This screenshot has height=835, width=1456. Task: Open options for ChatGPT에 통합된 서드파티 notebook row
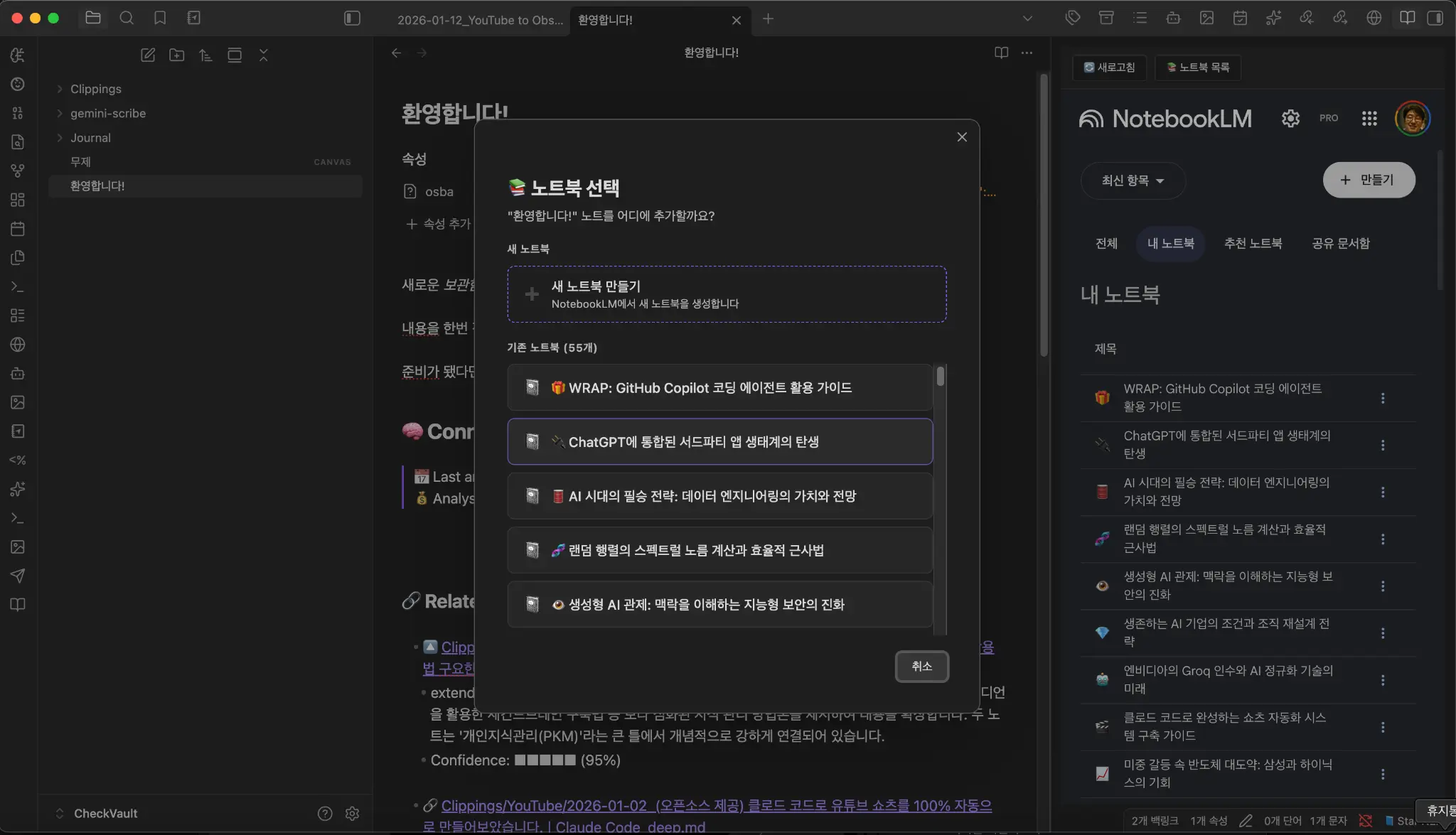(x=1383, y=445)
